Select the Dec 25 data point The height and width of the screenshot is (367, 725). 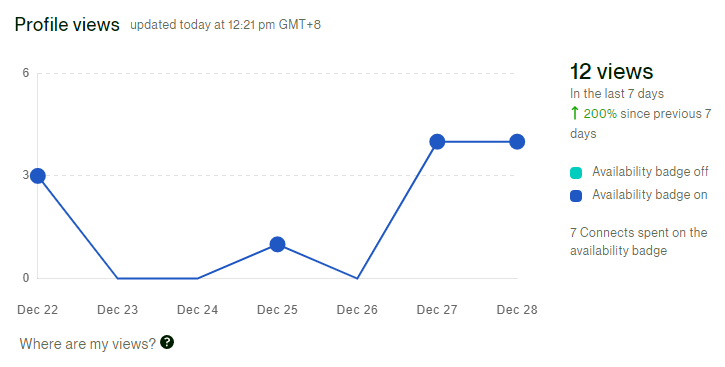[277, 244]
